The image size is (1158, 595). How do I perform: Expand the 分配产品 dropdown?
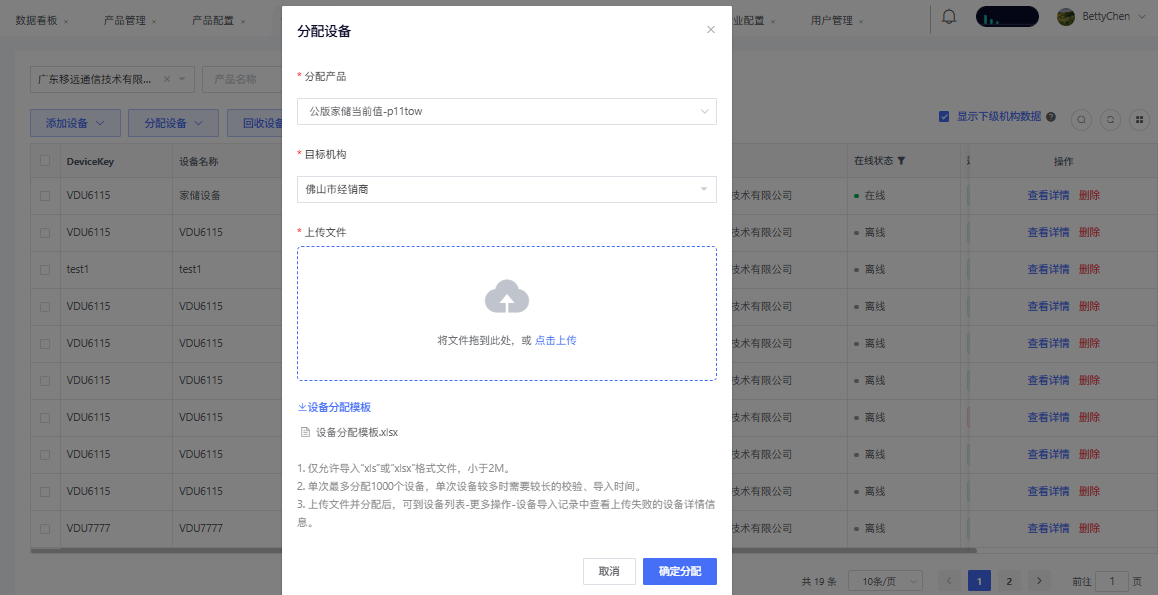coord(506,112)
